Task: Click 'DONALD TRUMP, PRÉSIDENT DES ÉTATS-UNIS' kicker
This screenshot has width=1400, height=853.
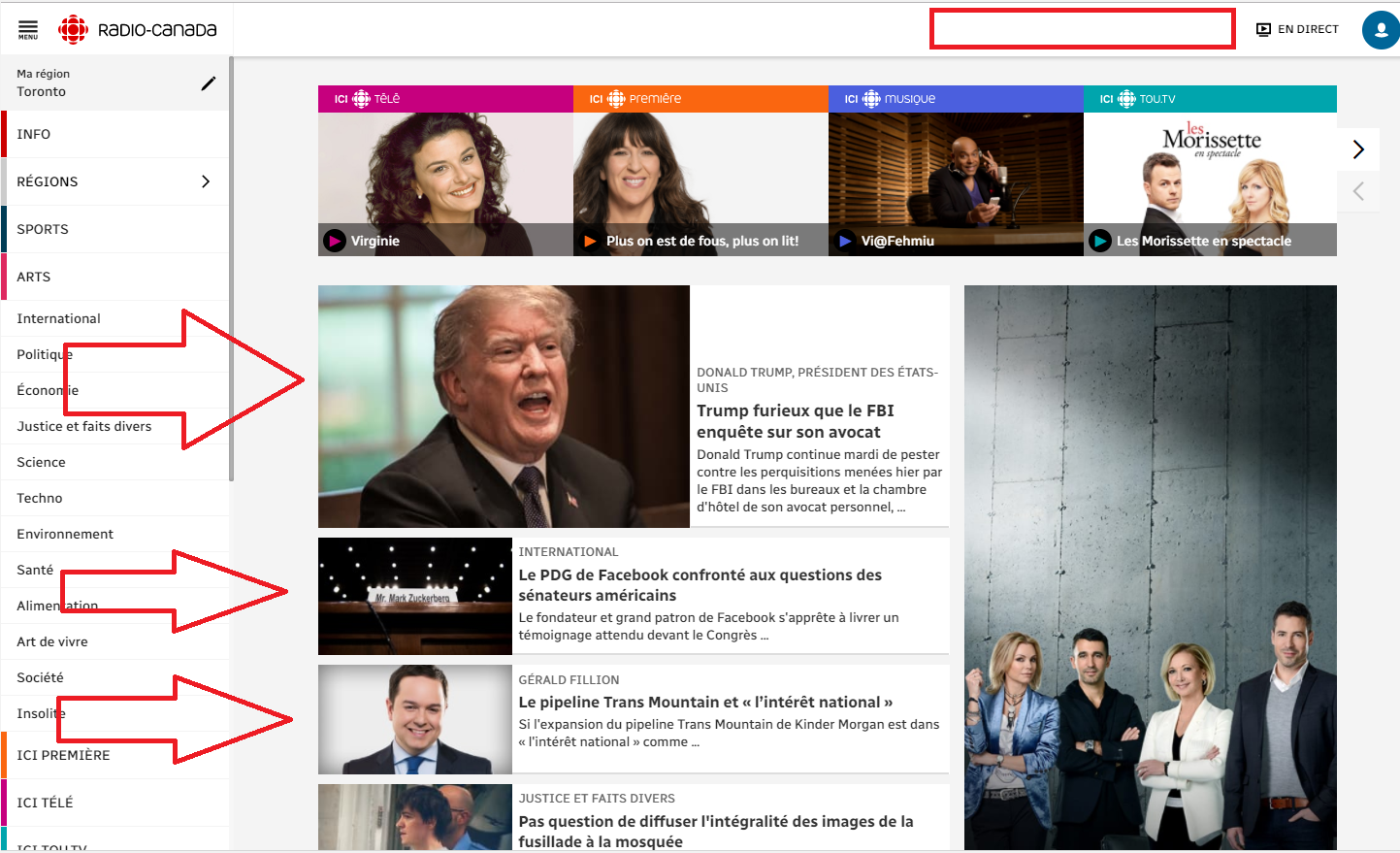Action: coord(818,379)
